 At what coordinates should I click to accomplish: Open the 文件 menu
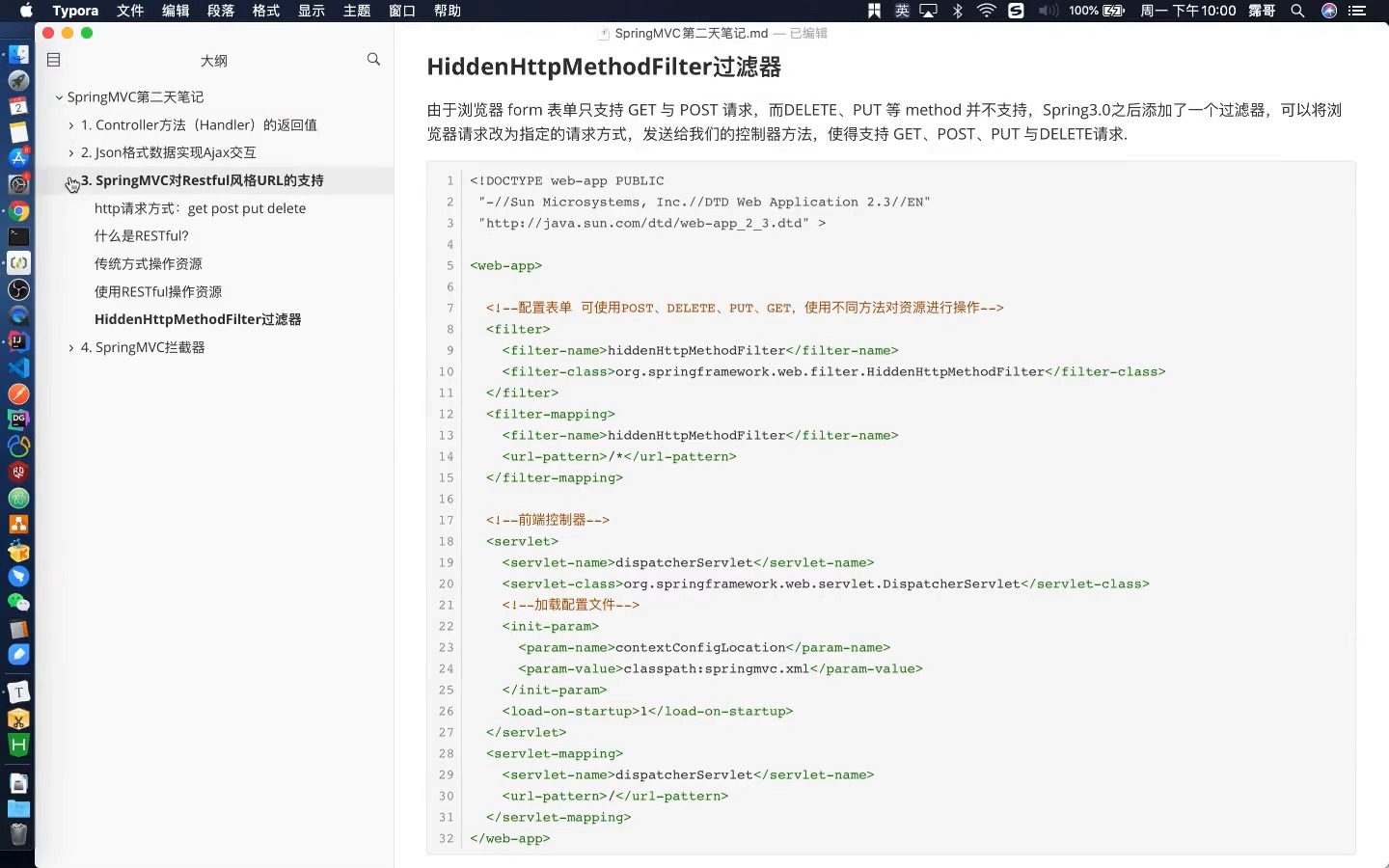[130, 11]
